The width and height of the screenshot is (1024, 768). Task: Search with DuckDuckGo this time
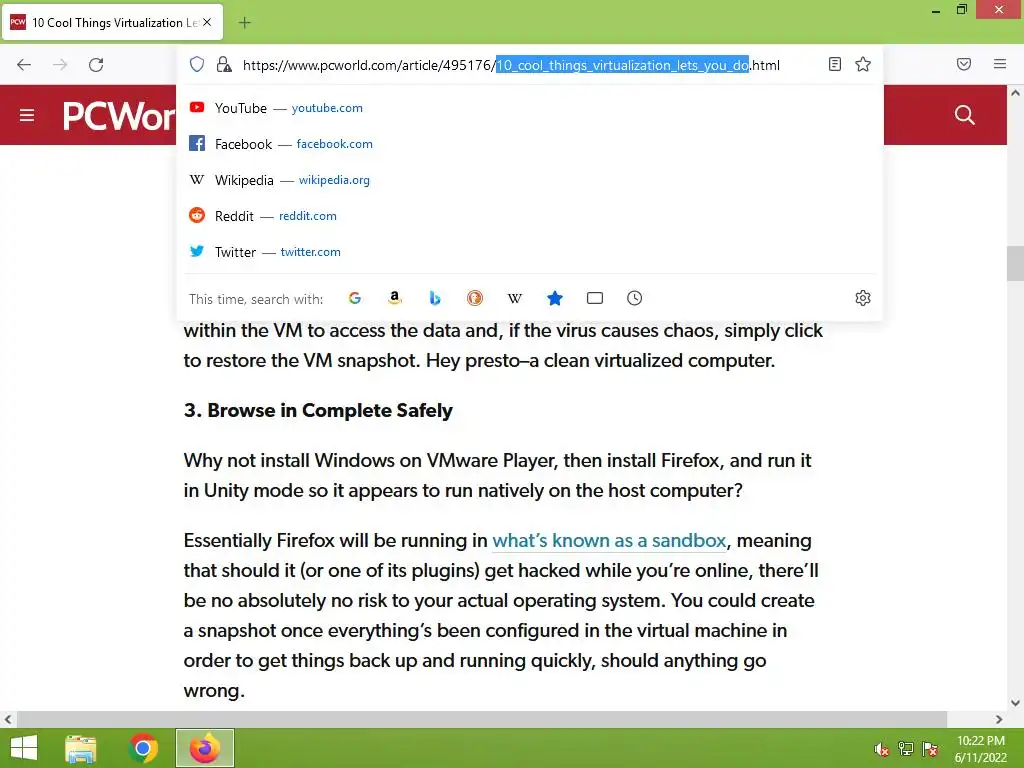point(475,298)
